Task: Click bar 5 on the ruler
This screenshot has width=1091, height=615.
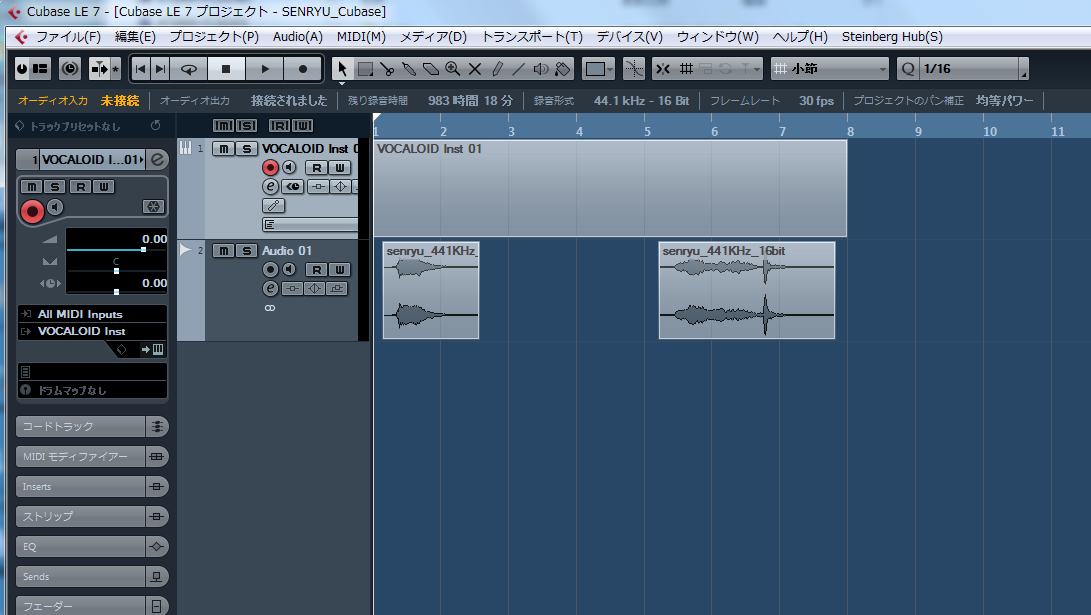Action: click(x=647, y=131)
